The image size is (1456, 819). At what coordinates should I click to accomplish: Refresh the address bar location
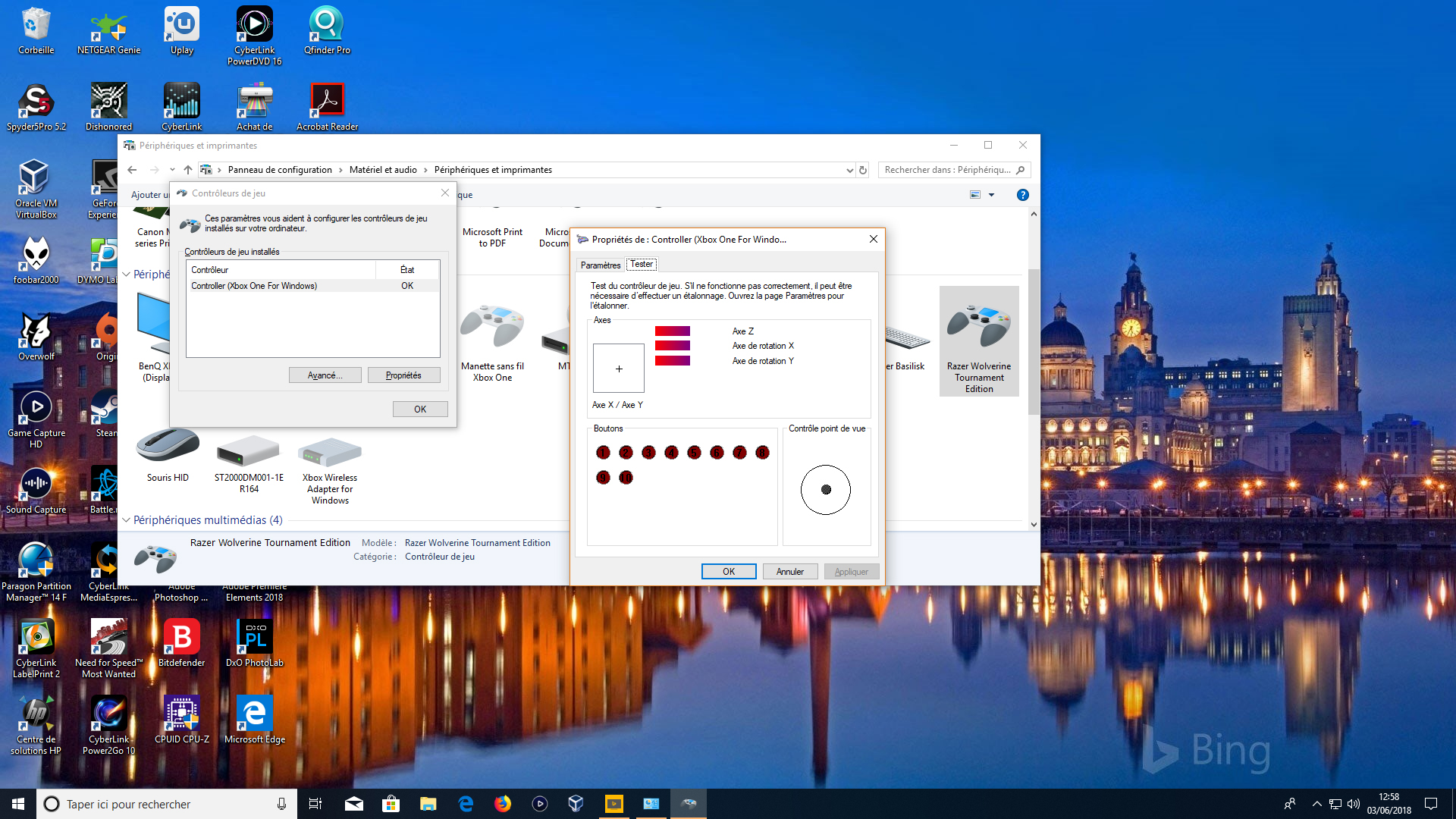(862, 170)
